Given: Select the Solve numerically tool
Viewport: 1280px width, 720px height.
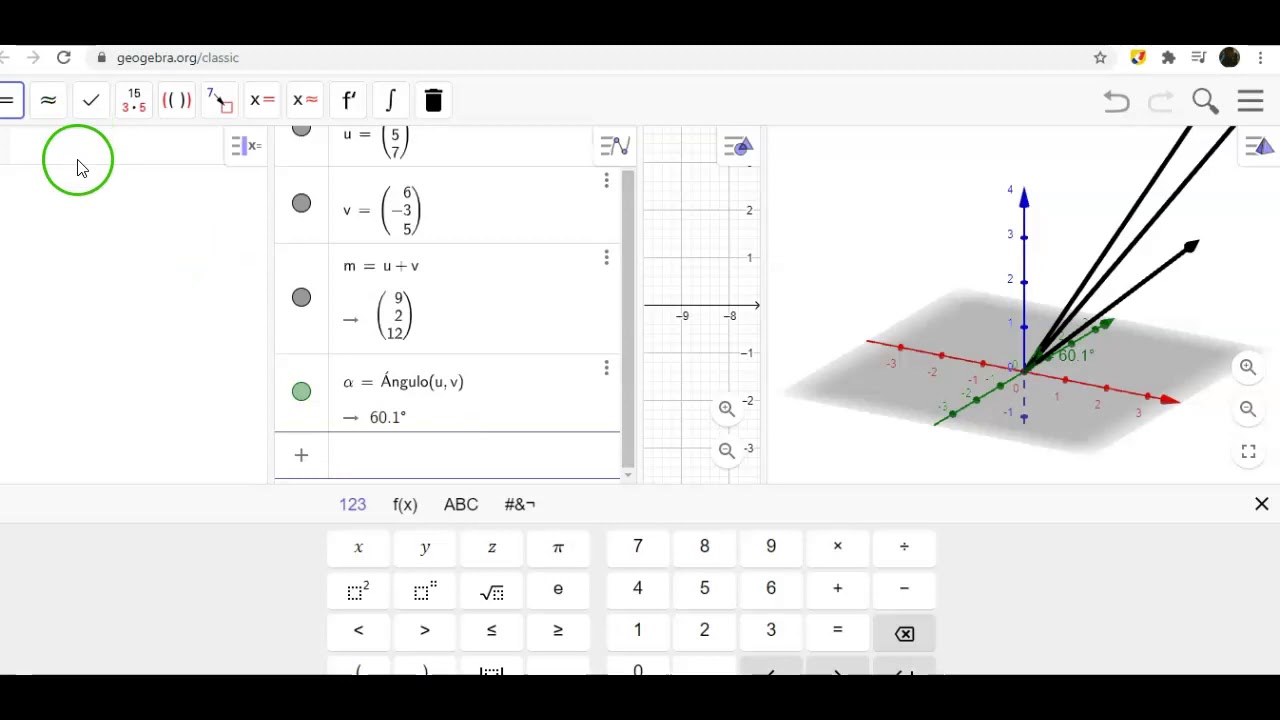Looking at the screenshot, I should 305,100.
